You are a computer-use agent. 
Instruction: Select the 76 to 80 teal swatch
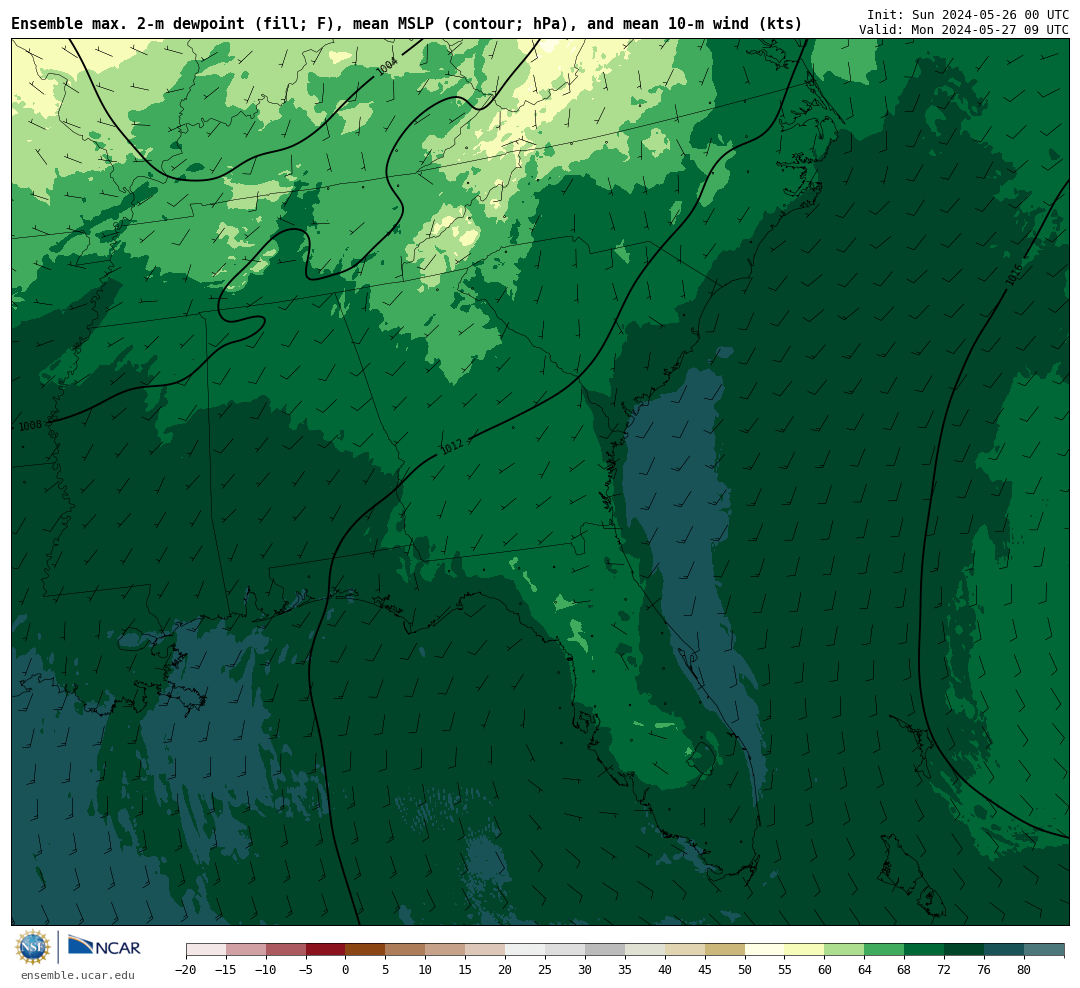[x=1004, y=949]
